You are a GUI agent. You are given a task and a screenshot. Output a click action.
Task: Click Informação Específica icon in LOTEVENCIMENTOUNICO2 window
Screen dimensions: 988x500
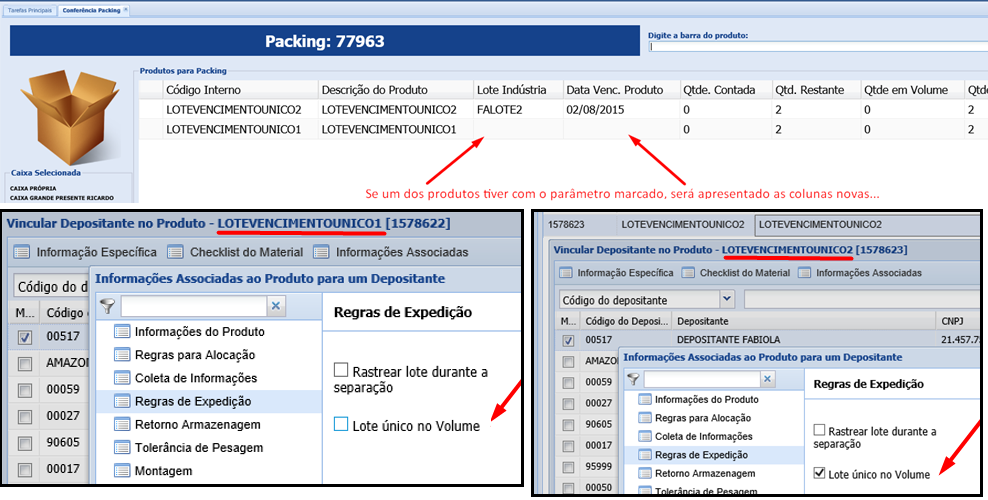566,273
